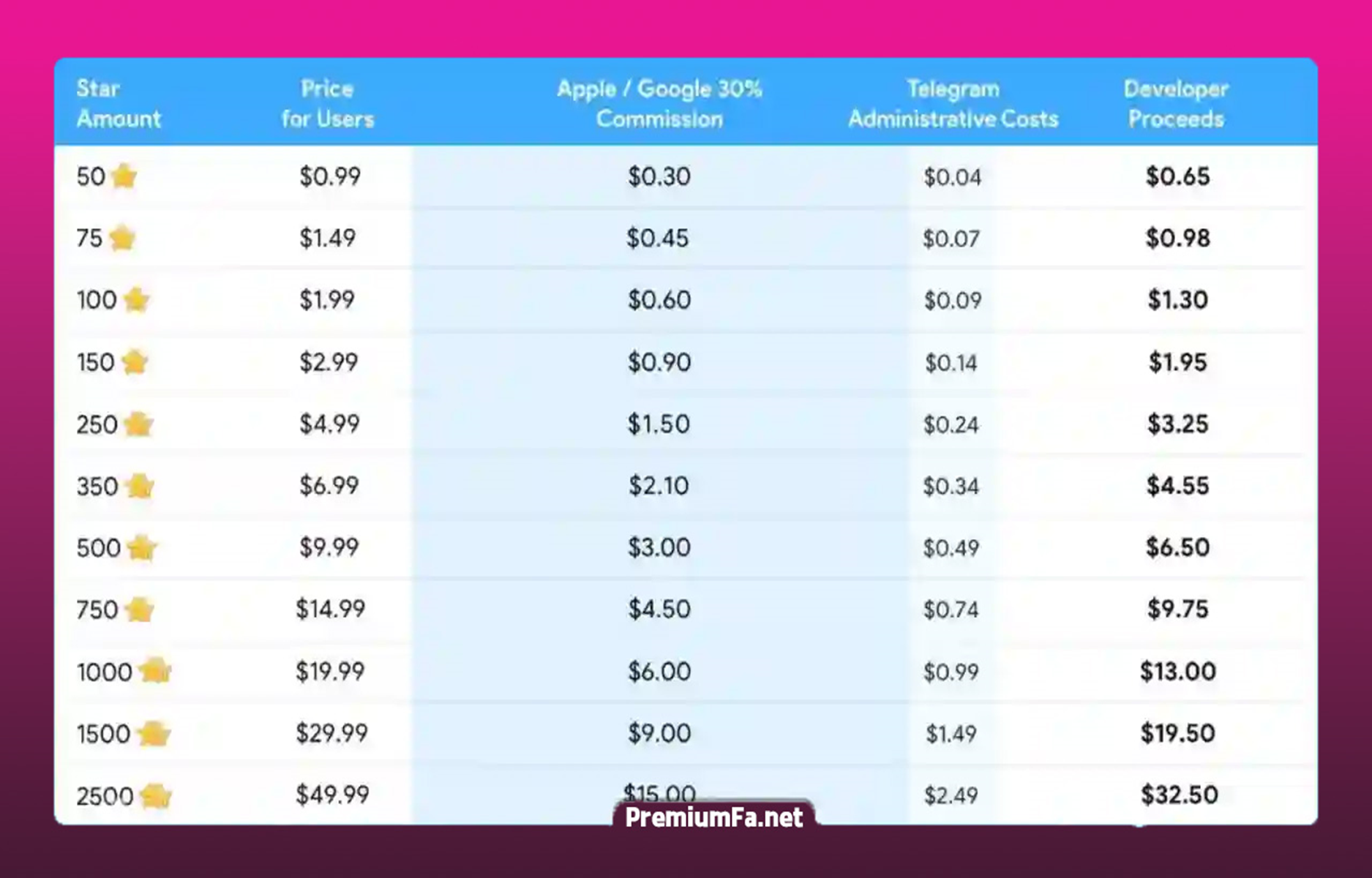Click the $3.00 commission value
1372x878 pixels.
[x=659, y=547]
